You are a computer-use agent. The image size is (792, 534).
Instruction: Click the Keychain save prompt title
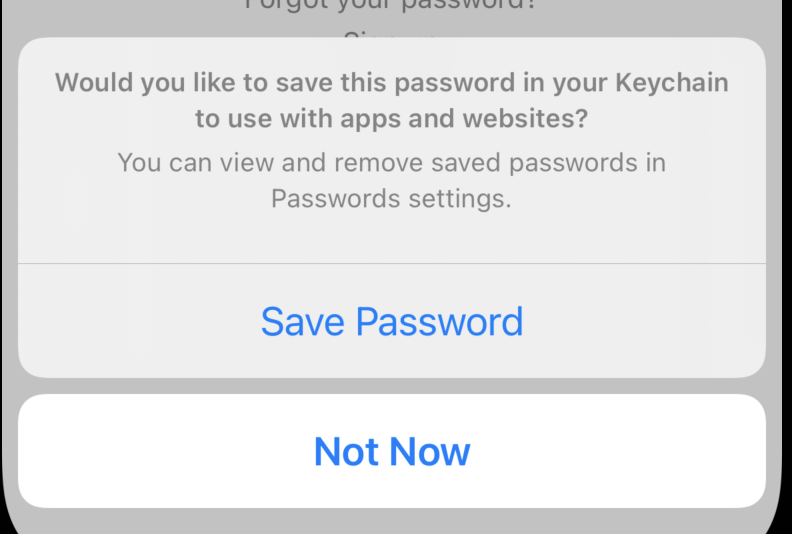pyautogui.click(x=392, y=100)
